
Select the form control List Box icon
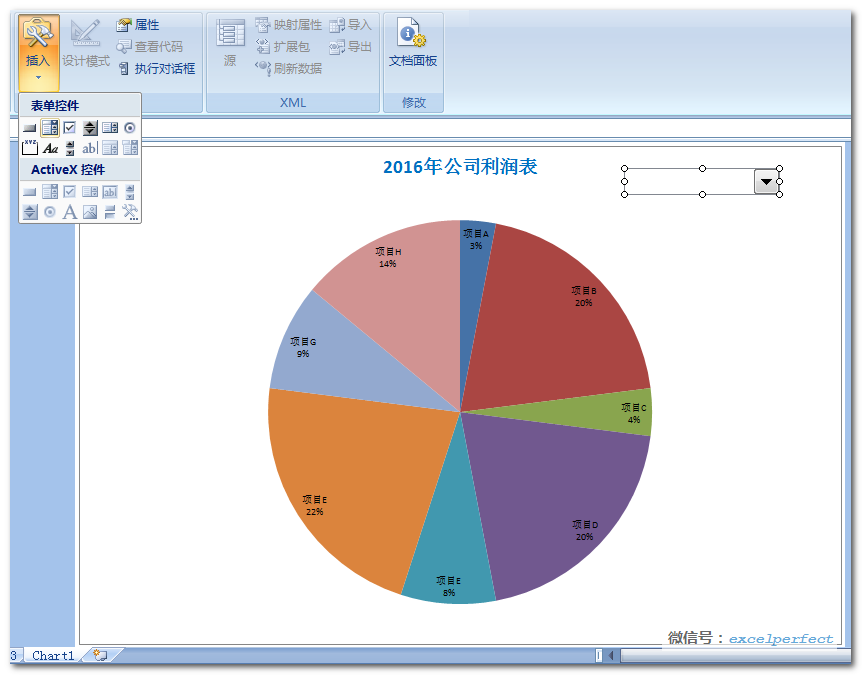coord(110,128)
